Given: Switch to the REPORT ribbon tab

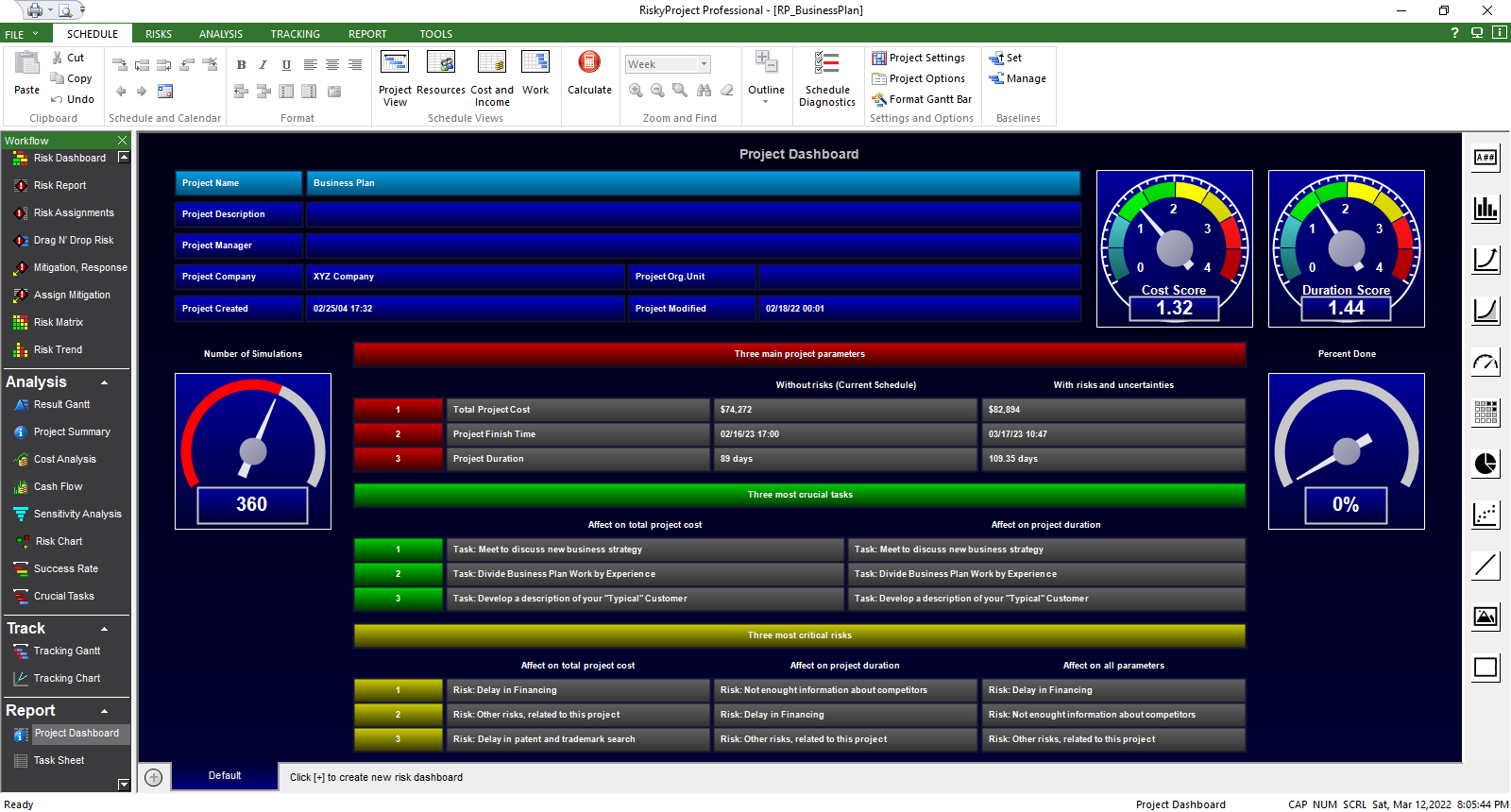Looking at the screenshot, I should click(x=367, y=34).
